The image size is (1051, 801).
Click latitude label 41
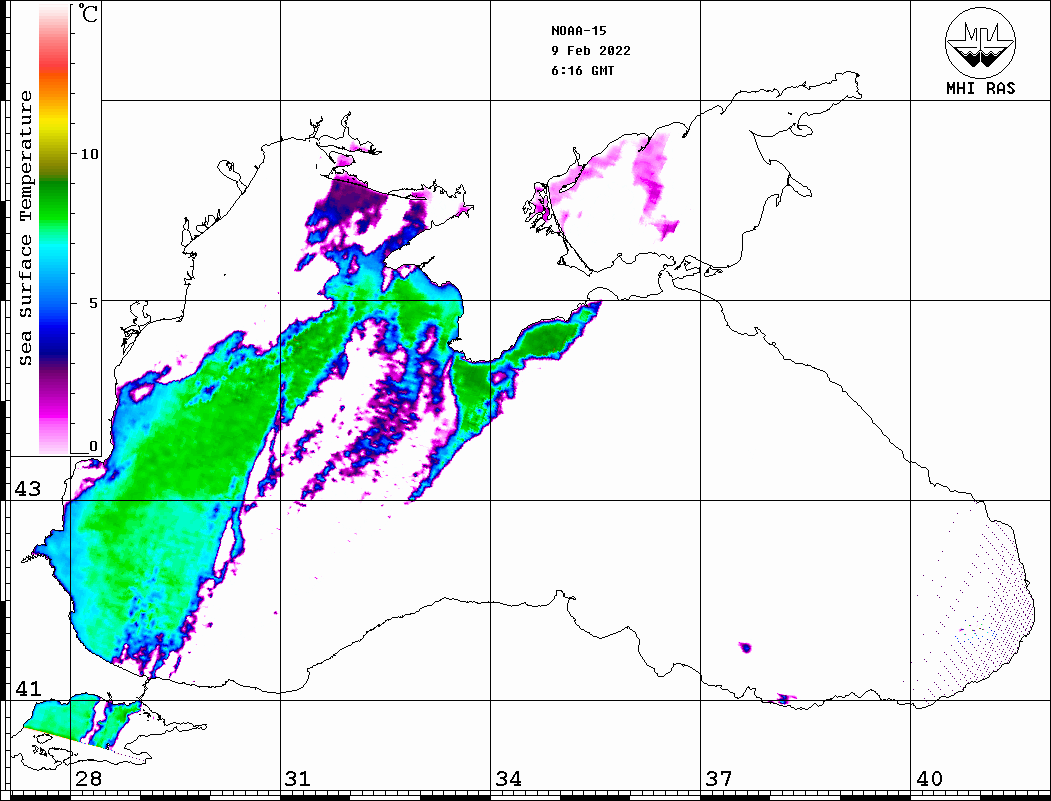(27, 688)
